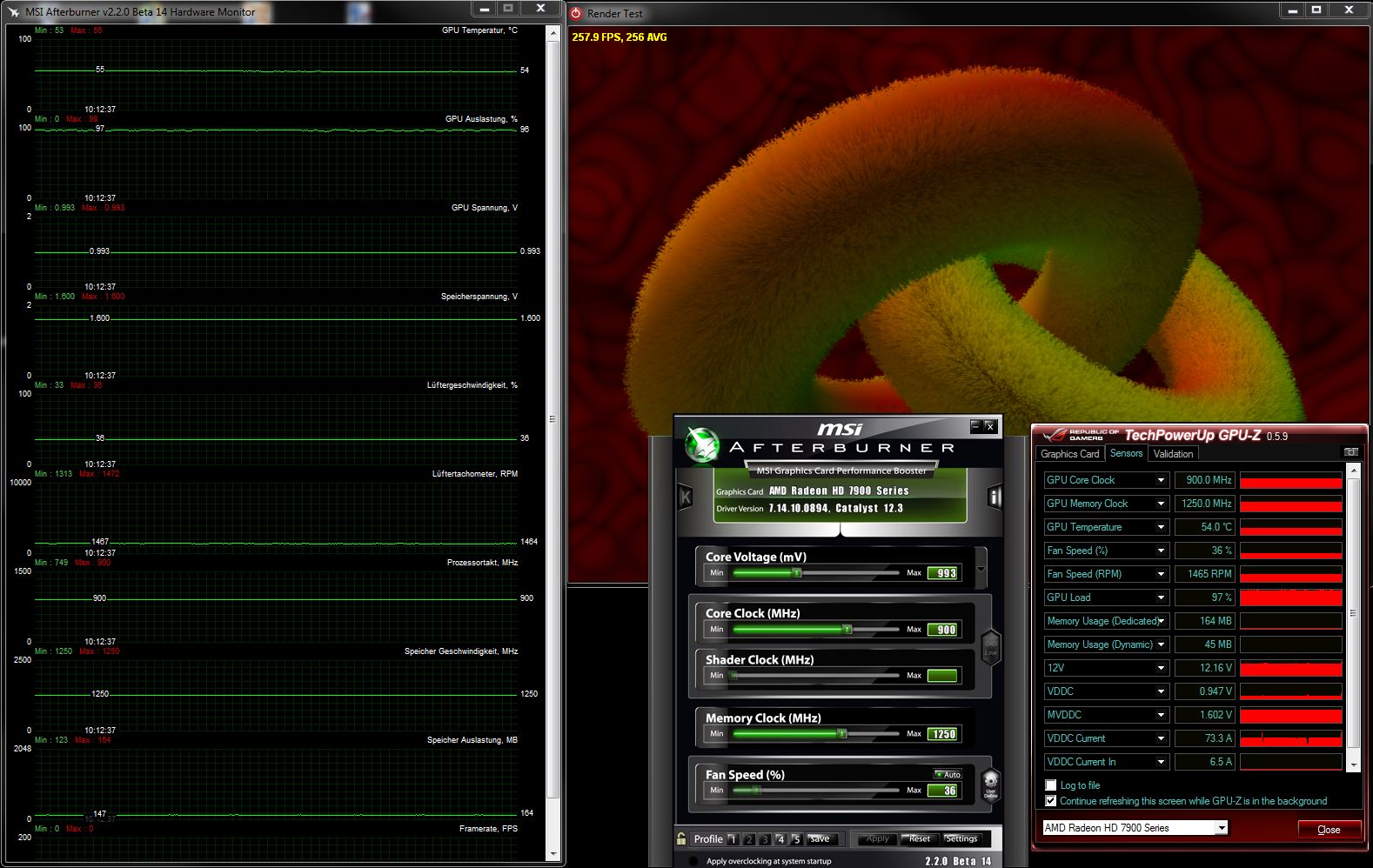Open the 12V sensor dropdown
The height and width of the screenshot is (868, 1373).
(x=1161, y=668)
